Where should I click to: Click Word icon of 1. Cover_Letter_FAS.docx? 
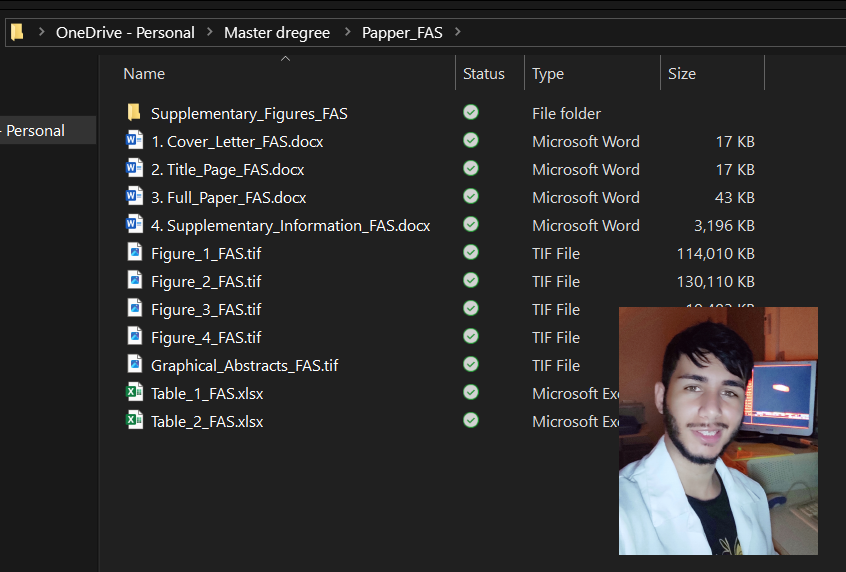point(134,140)
